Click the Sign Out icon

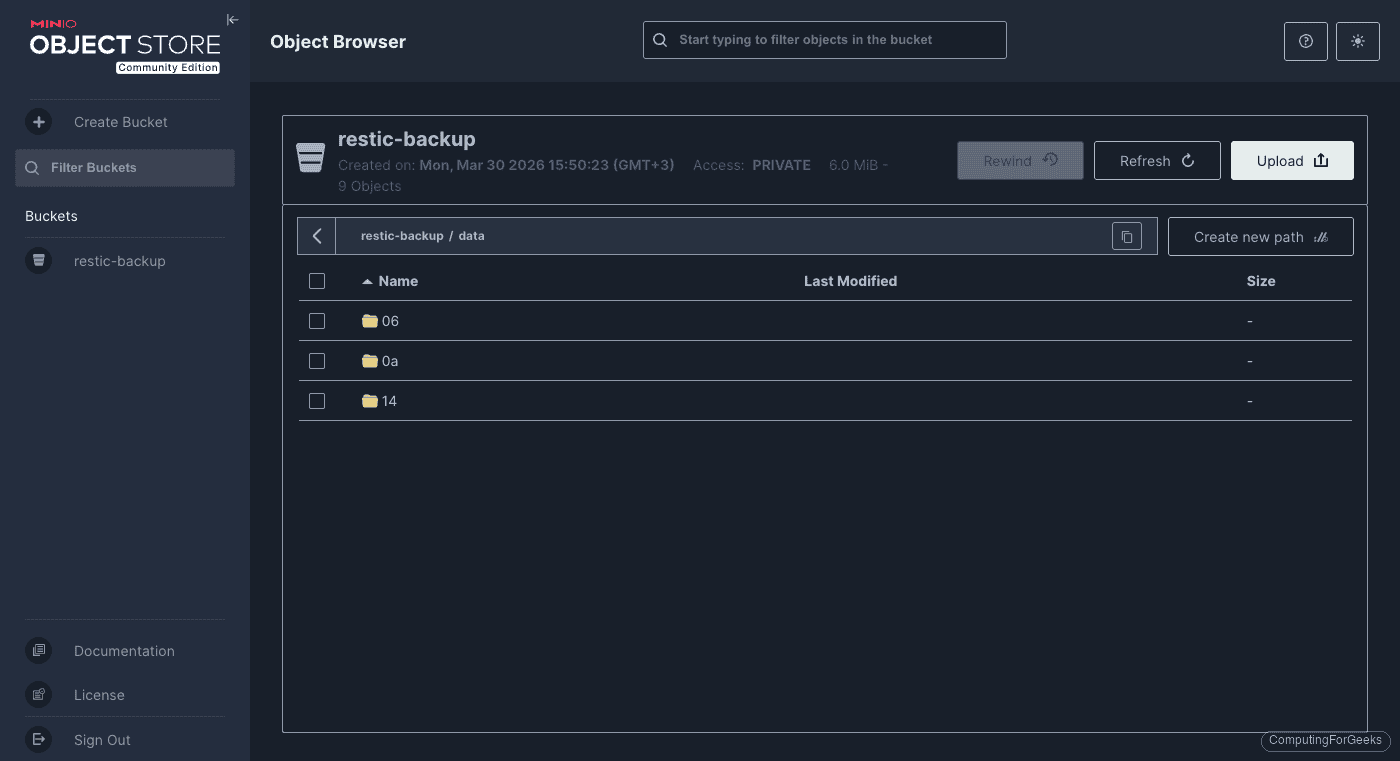pos(38,739)
